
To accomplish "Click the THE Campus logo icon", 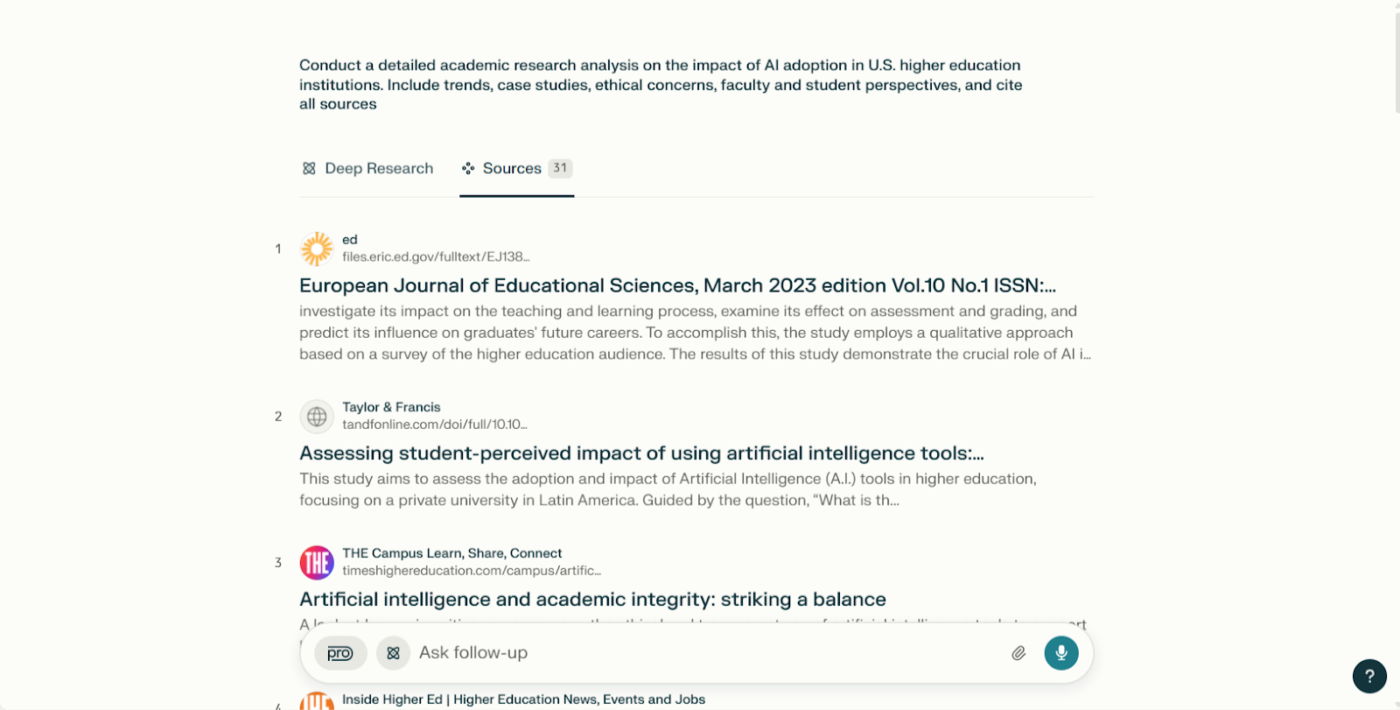I will [316, 562].
